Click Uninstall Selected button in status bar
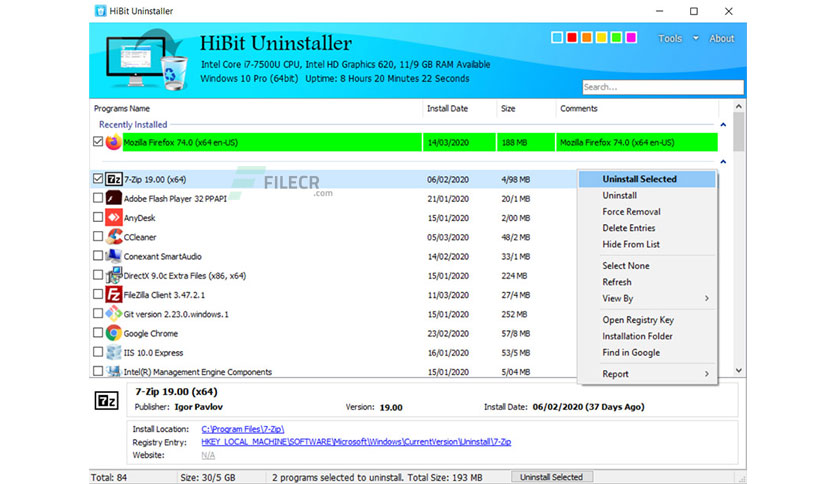Viewport: 836px width, 484px height. tap(551, 477)
